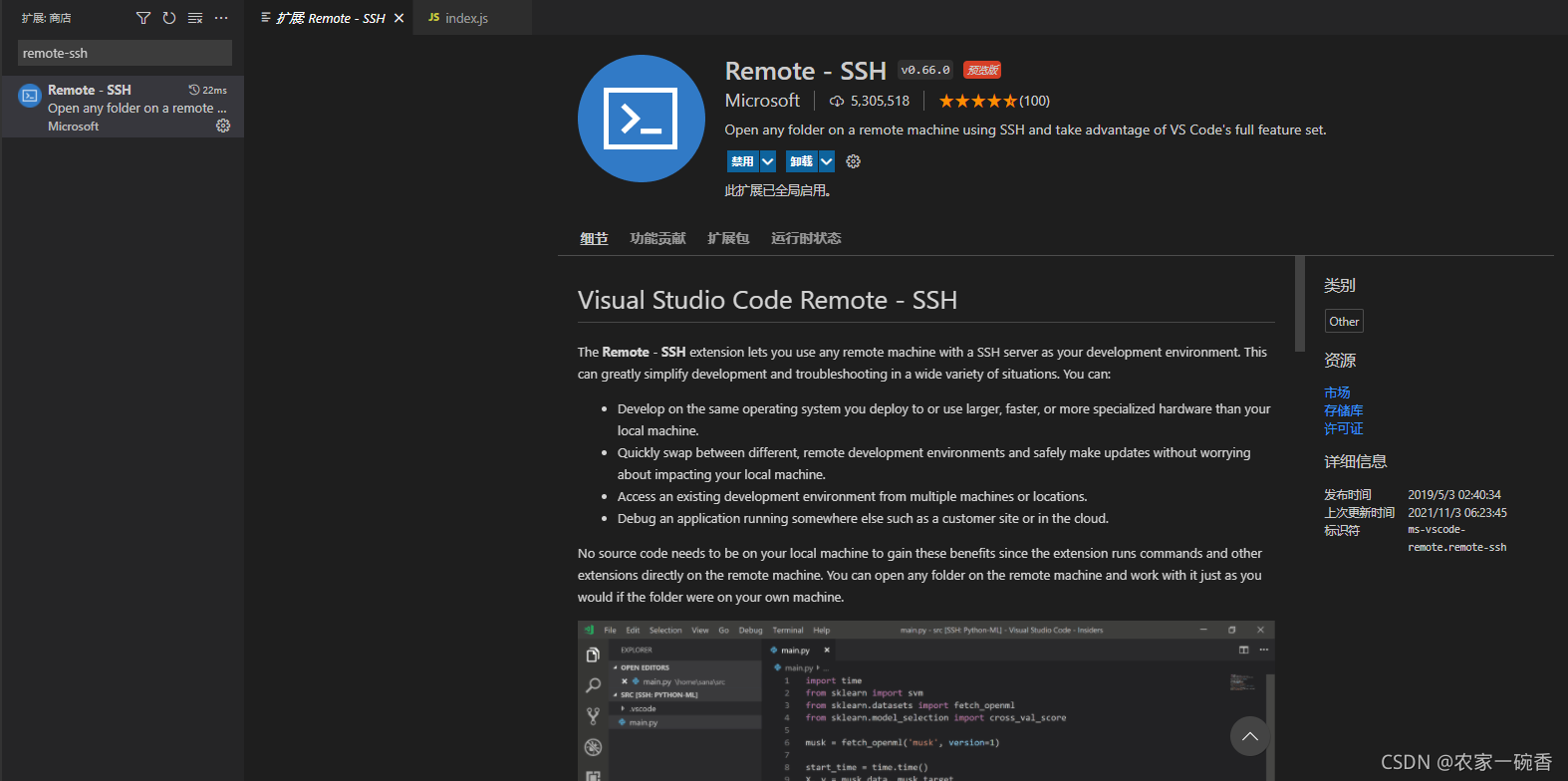Click the 预览版 preview badge
Viewport: 1568px width, 781px height.
coord(982,70)
